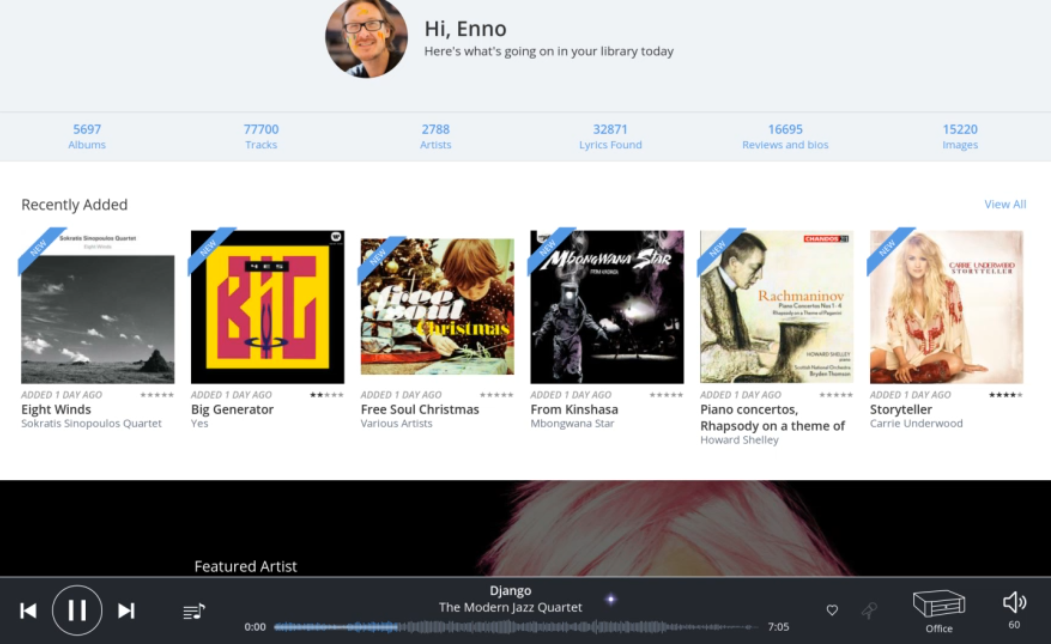
Task: Click ADDED 1 DAY AGO above Big Generator
Action: coord(231,395)
